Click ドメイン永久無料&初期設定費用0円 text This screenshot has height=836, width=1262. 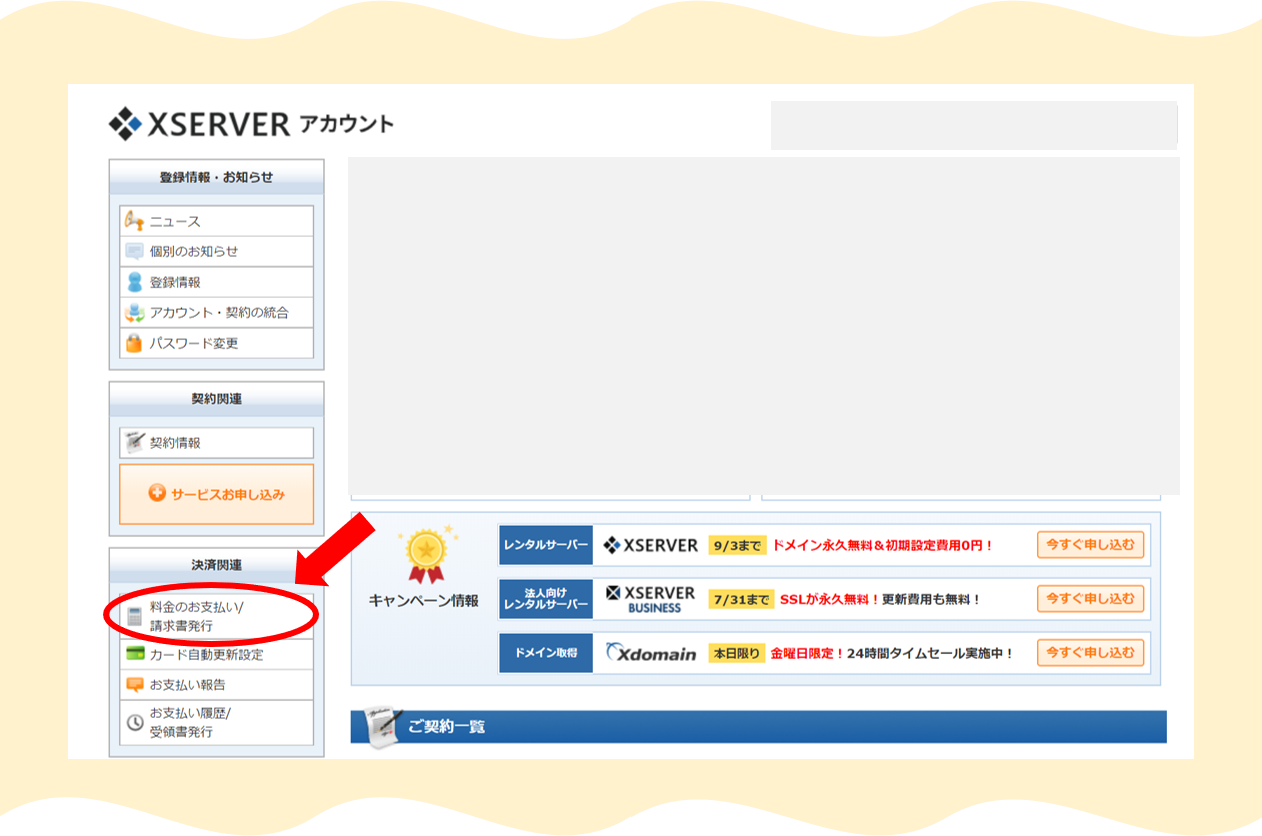tap(883, 546)
